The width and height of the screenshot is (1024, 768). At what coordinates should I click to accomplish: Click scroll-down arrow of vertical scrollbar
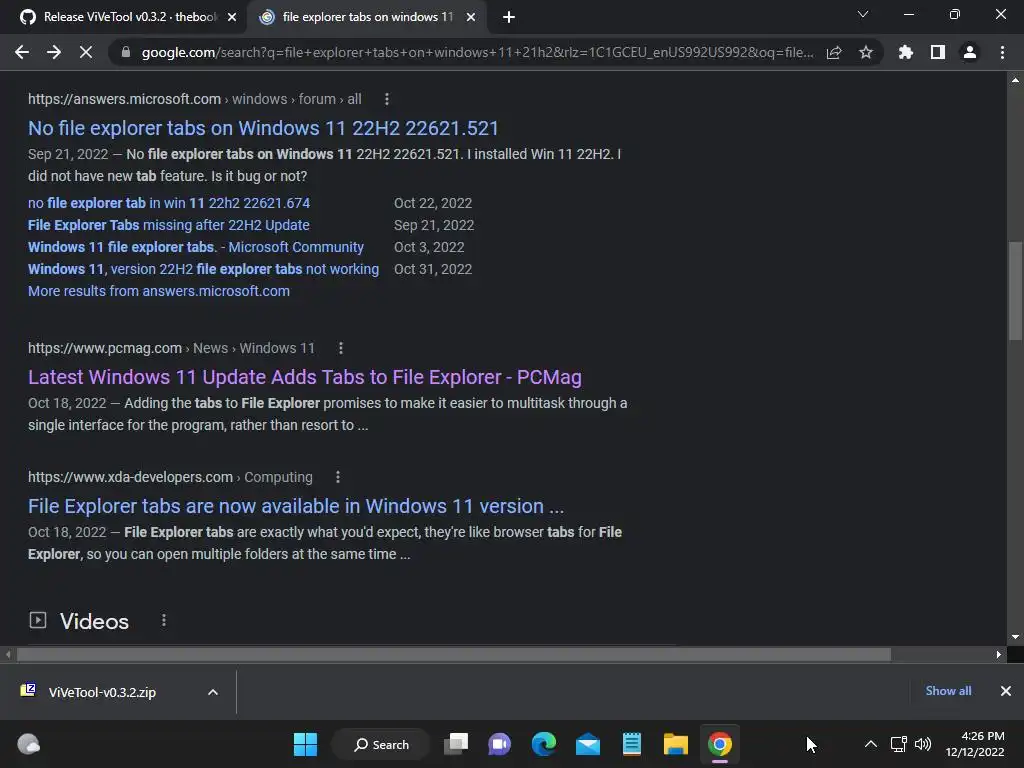(1015, 637)
